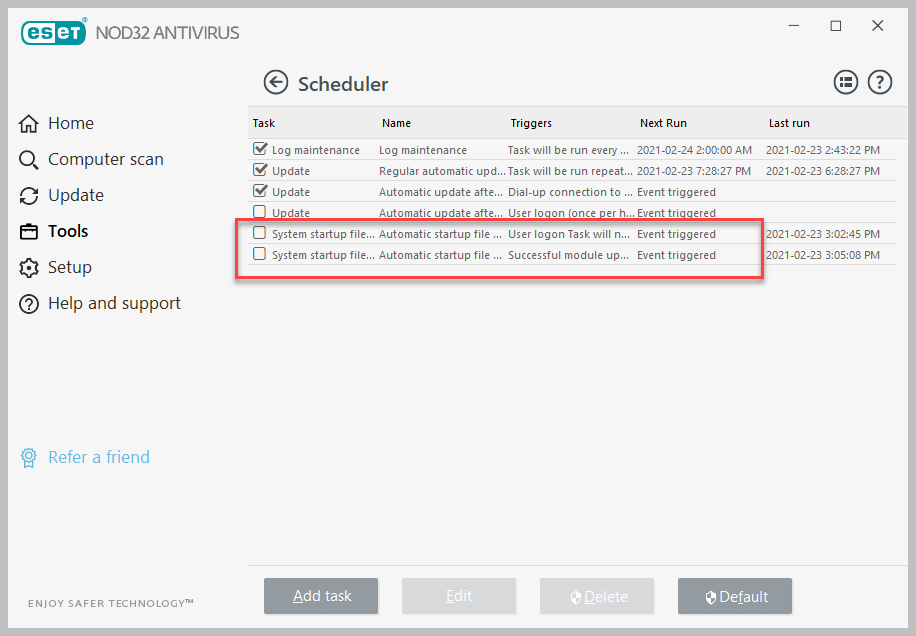Select the 'Regular automatic upd...' name cell
Viewport: 916px width, 636px height.
coord(442,171)
